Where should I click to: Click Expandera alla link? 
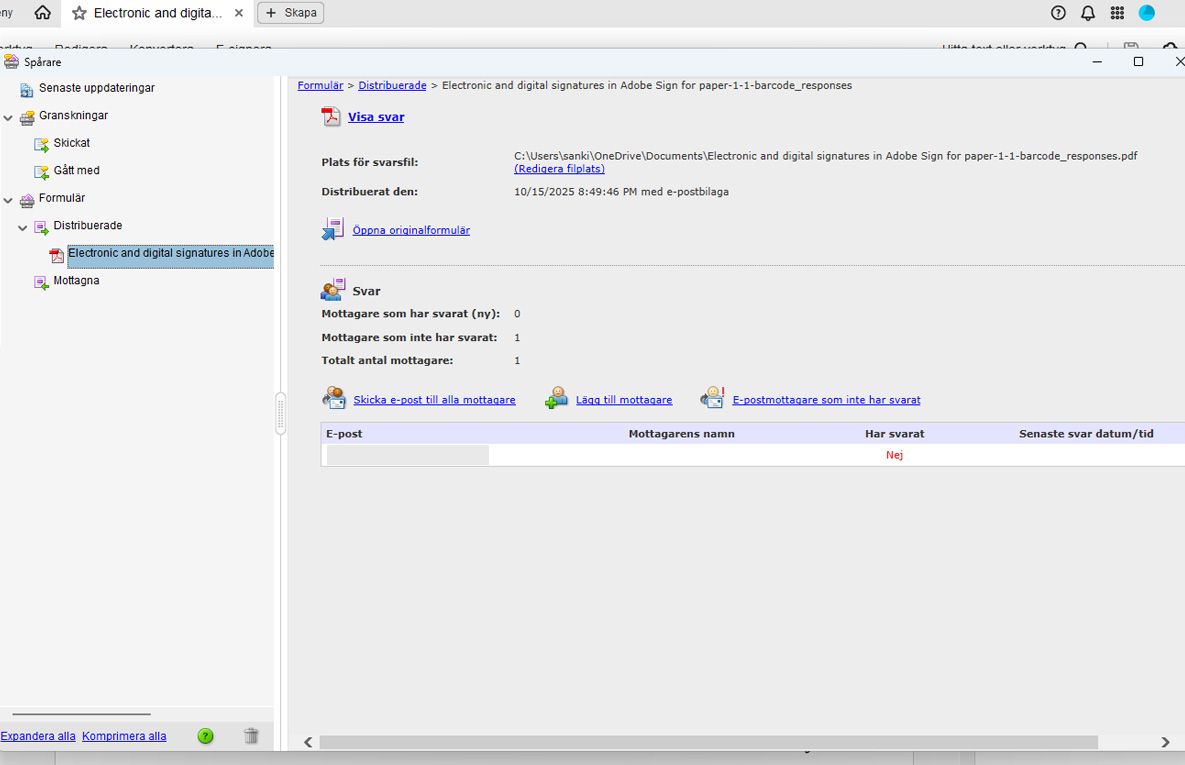[38, 736]
